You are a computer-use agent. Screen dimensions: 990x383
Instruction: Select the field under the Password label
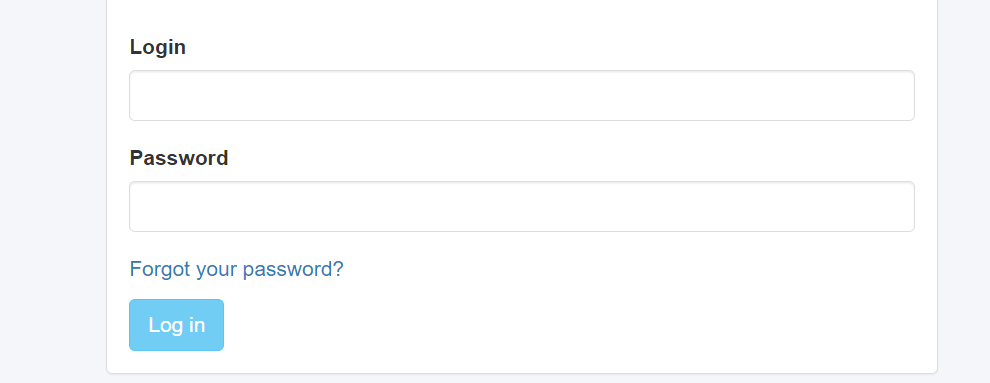coord(522,206)
